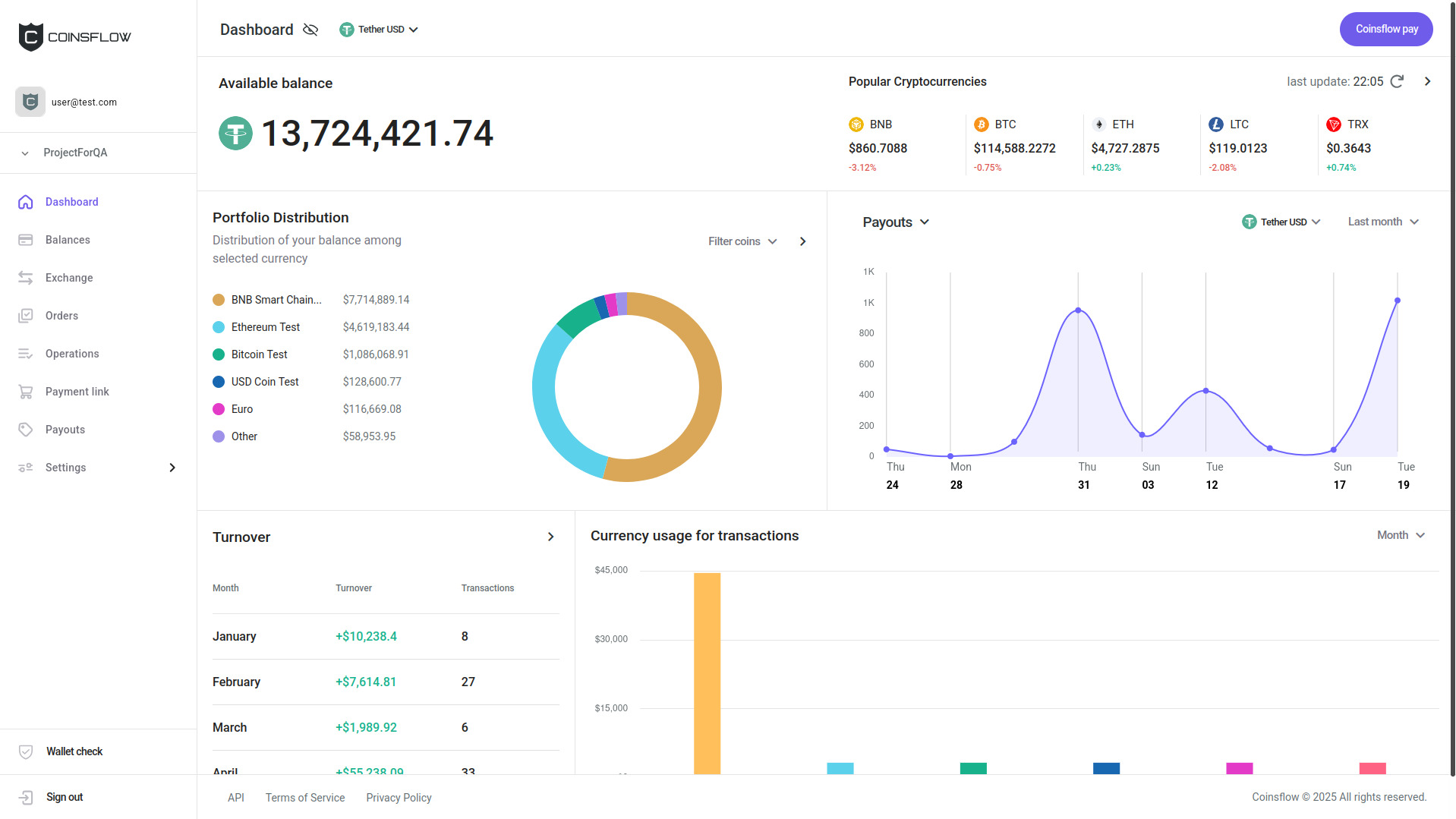Viewport: 1456px width, 819px height.
Task: Click the Coinsflow logo
Action: tap(74, 36)
